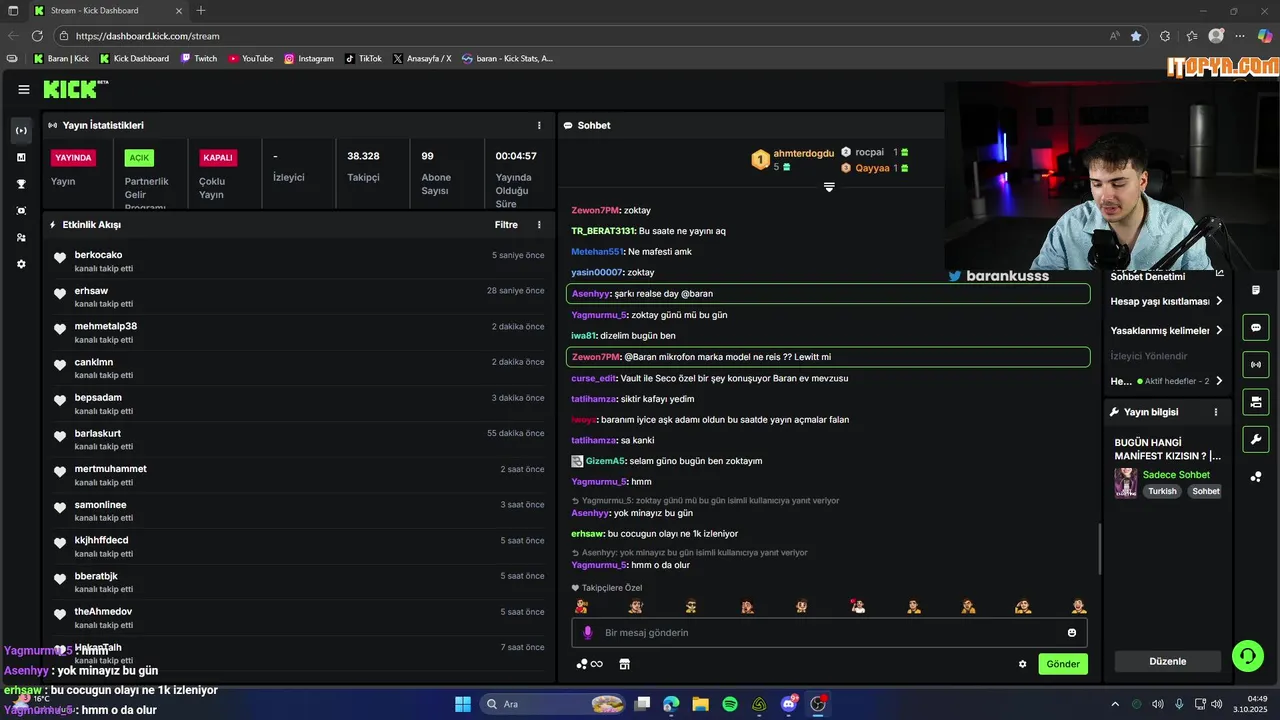Toggle the chat panel icon in the right rail
This screenshot has height=720, width=1280.
[x=1256, y=327]
